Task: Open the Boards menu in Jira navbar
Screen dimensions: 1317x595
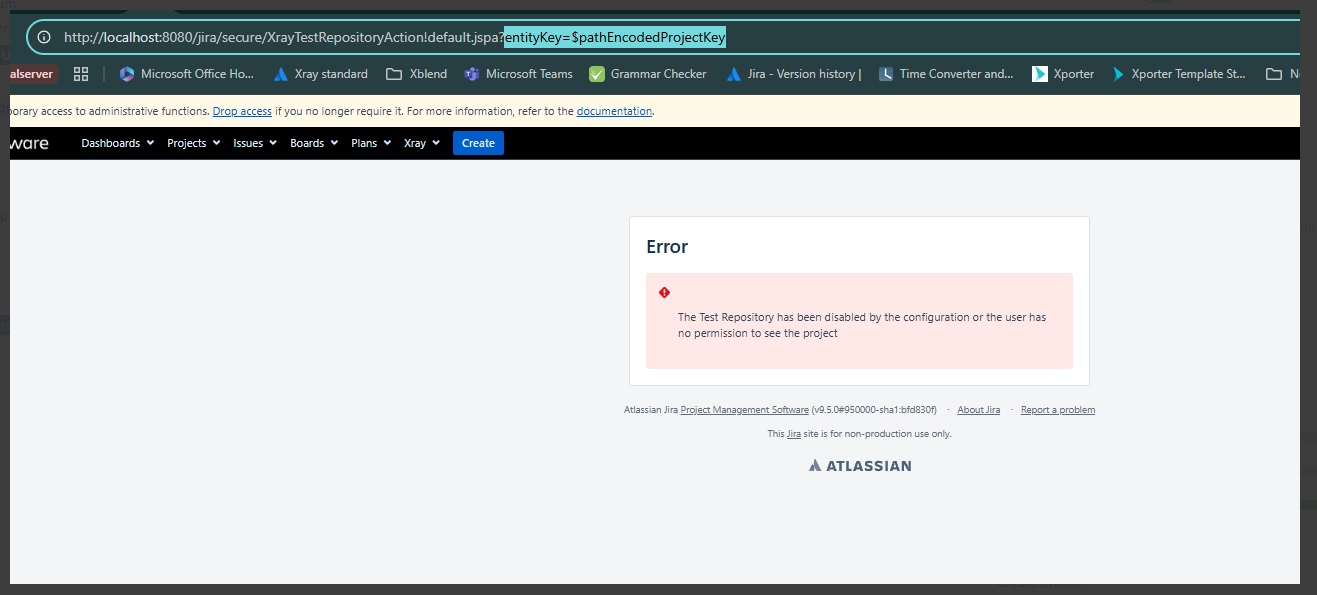Action: click(314, 143)
